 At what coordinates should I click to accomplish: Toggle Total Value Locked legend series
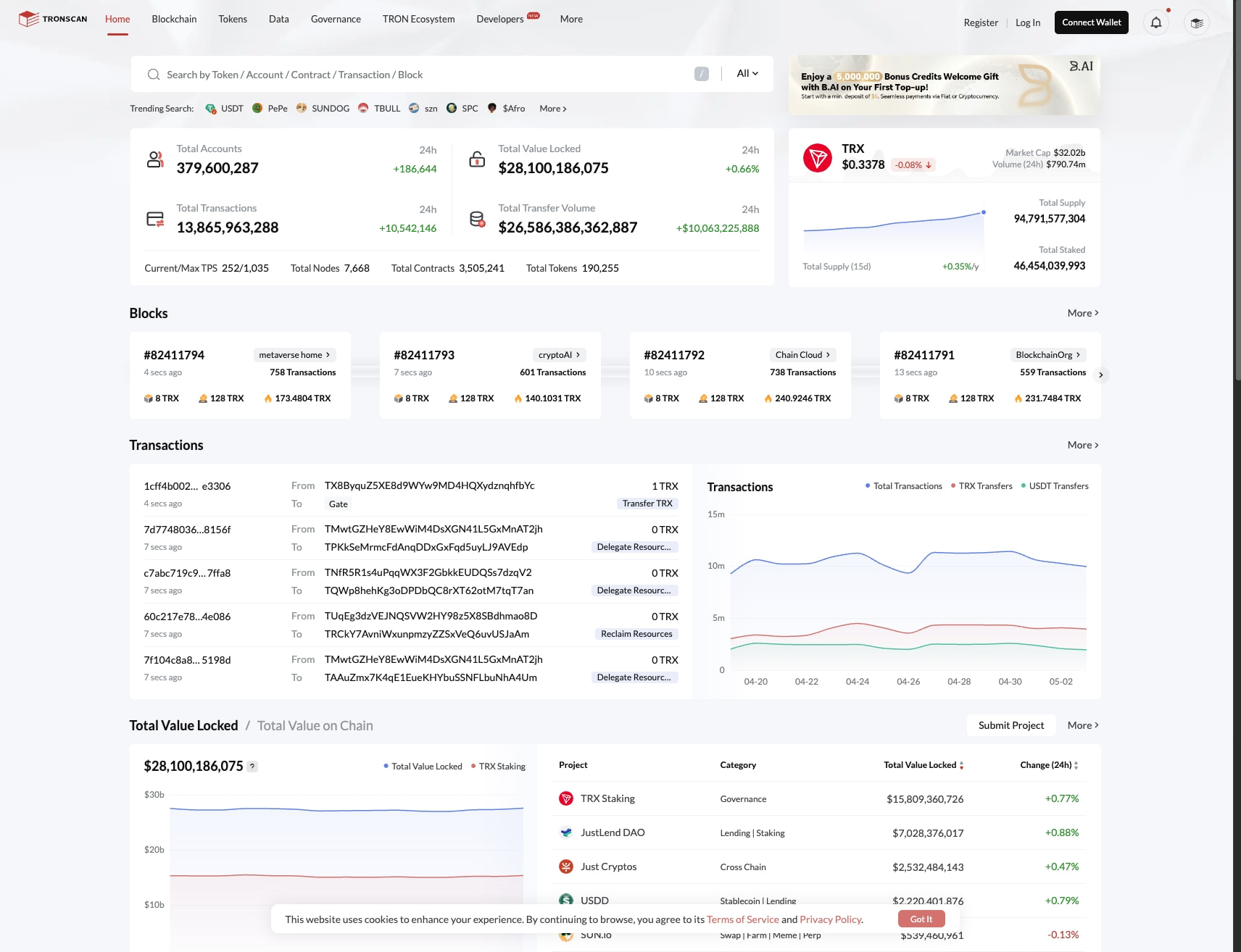click(423, 767)
